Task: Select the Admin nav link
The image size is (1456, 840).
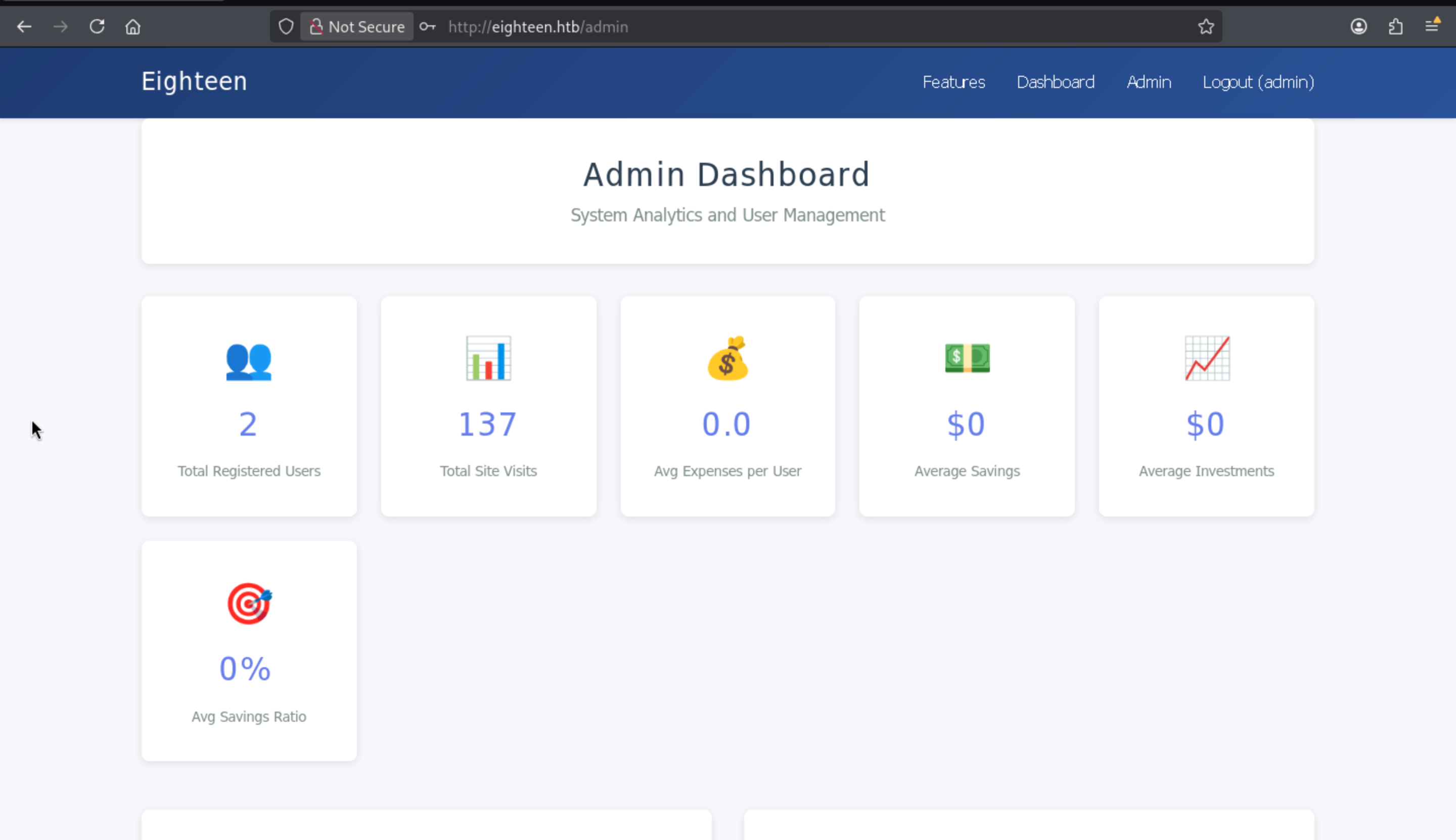Action: point(1149,82)
